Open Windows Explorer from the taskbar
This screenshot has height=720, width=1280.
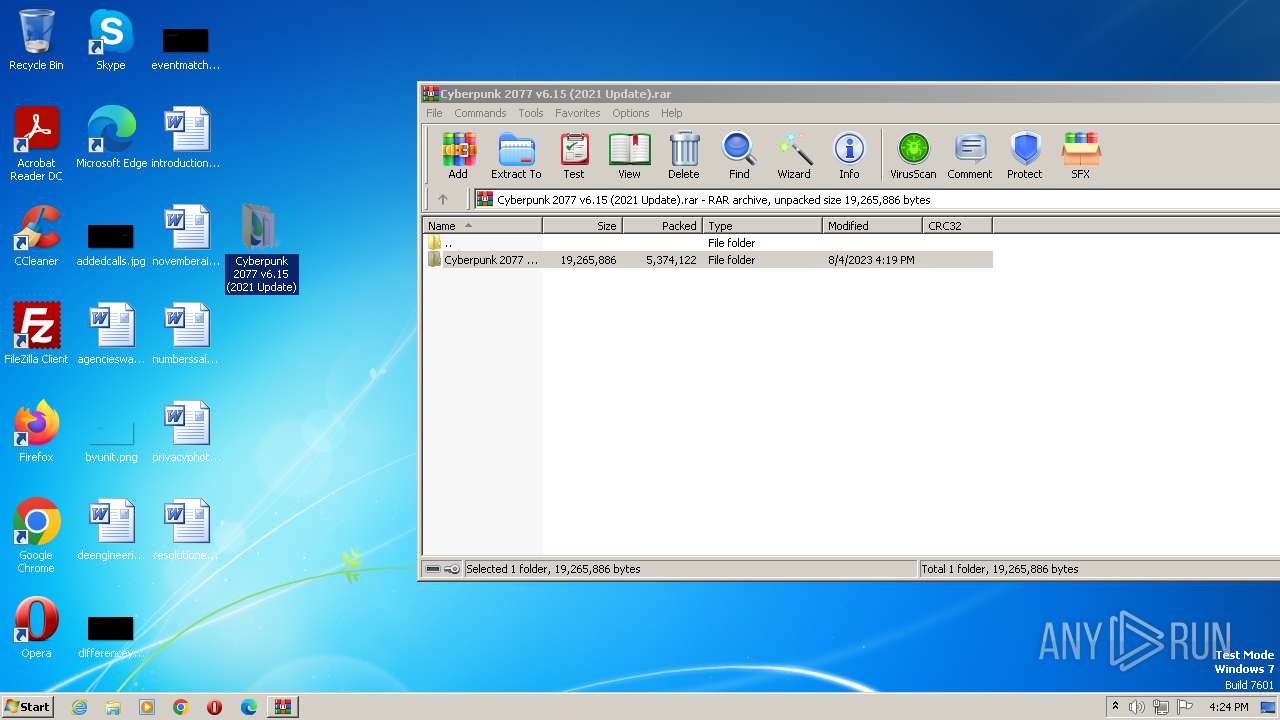point(113,707)
